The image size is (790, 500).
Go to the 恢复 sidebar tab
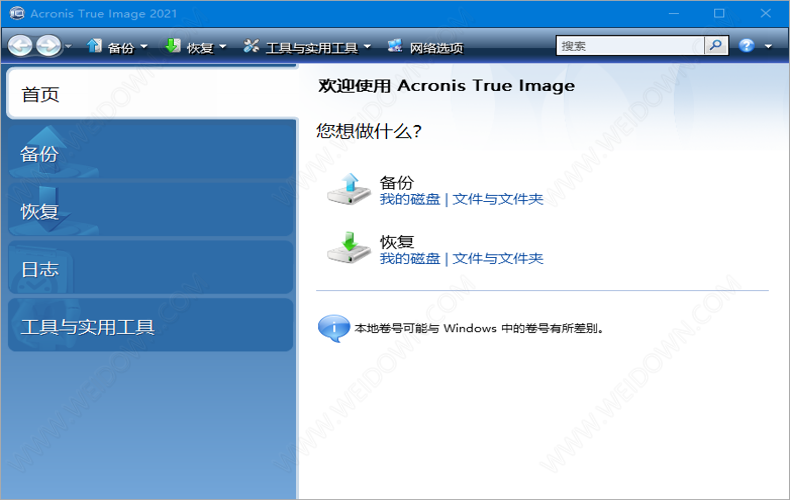pyautogui.click(x=150, y=211)
